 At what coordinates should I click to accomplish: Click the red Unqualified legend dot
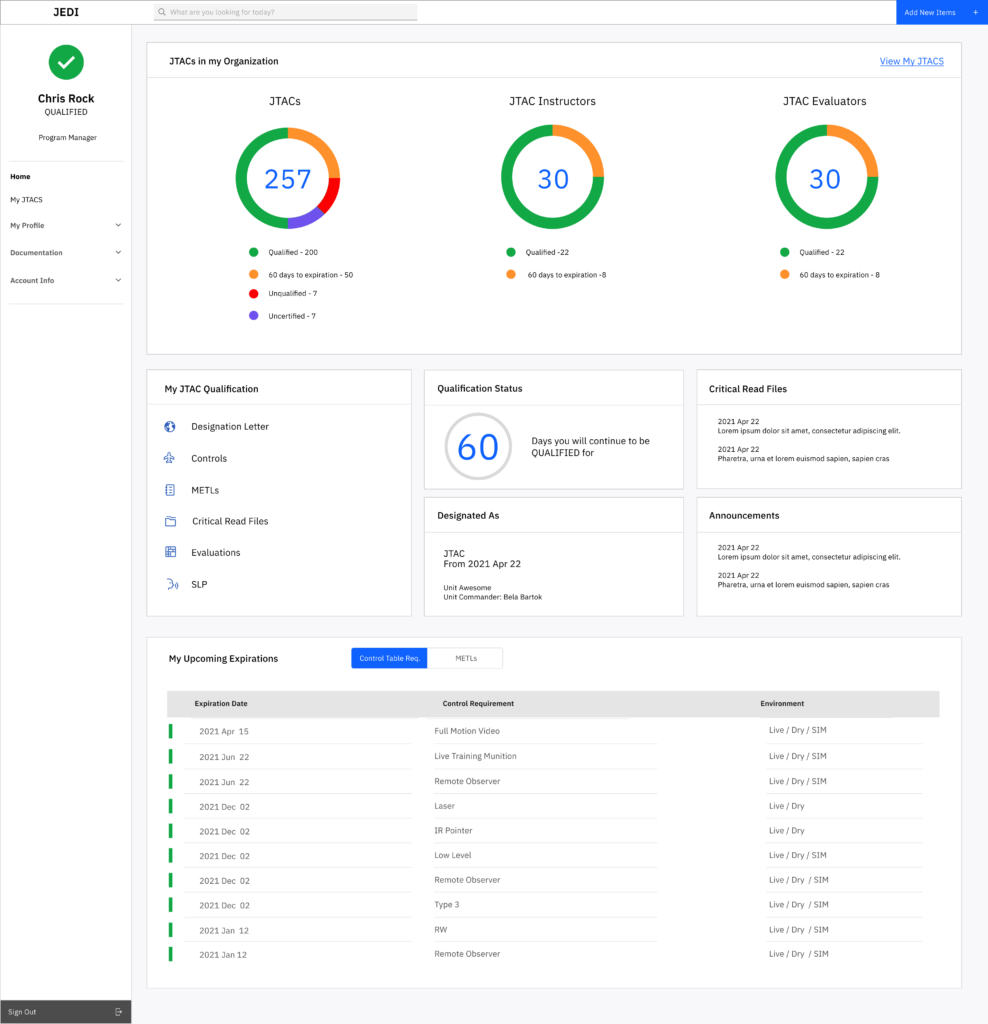coord(254,294)
